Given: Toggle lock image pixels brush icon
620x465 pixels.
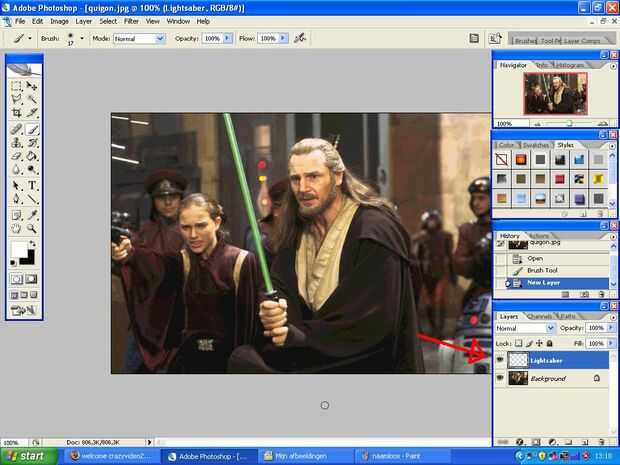Looking at the screenshot, I should (529, 343).
